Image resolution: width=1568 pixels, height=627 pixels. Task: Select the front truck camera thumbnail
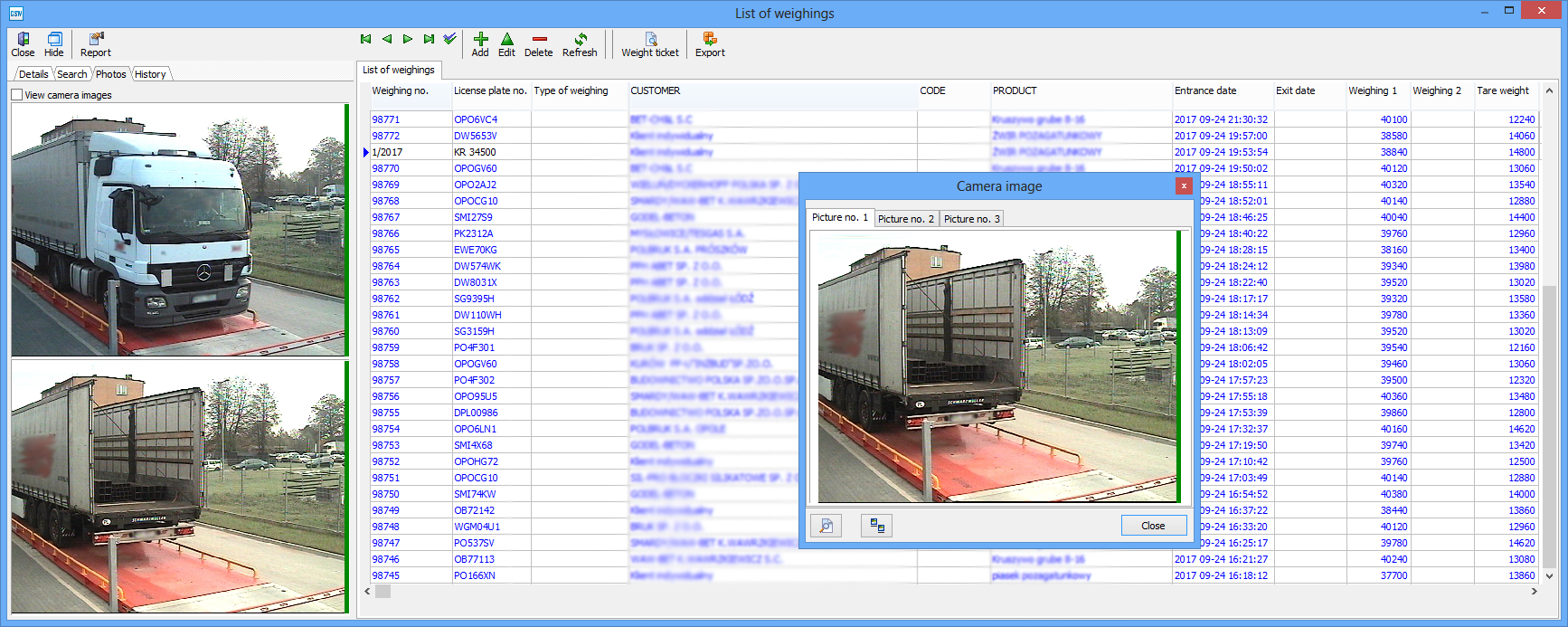pos(178,230)
